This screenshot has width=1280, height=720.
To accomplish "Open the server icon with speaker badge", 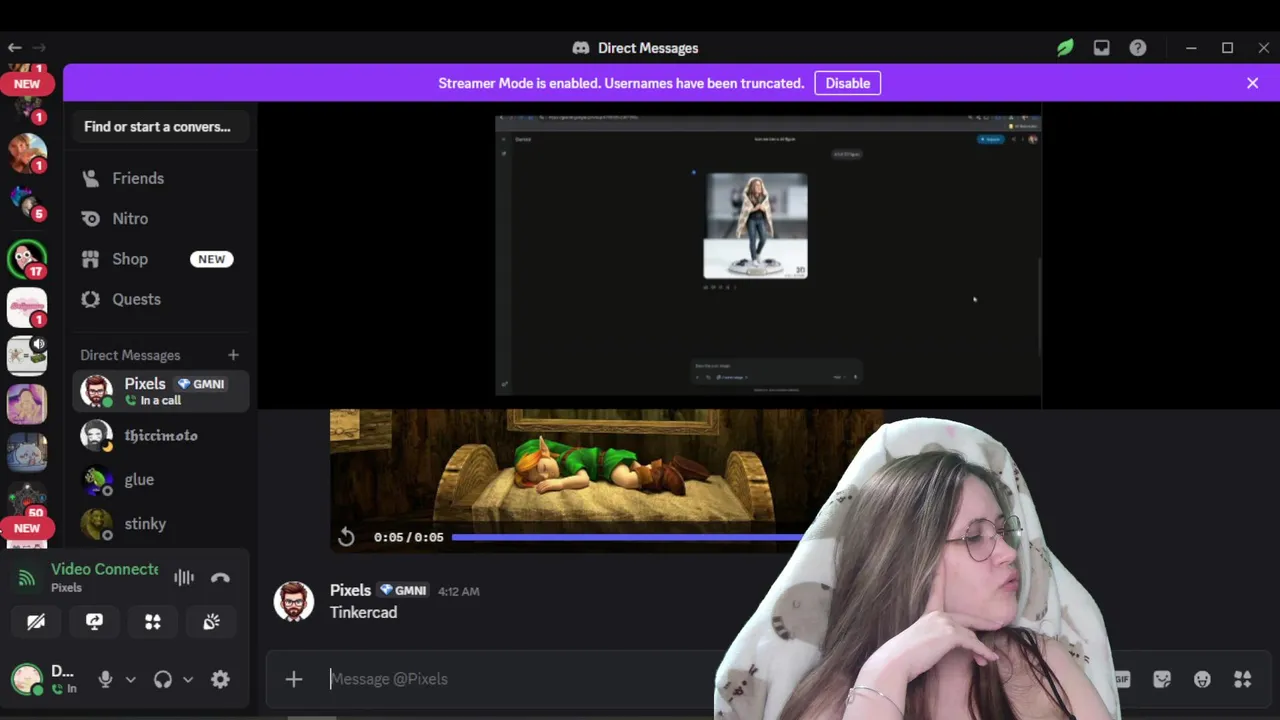I will 27,355.
